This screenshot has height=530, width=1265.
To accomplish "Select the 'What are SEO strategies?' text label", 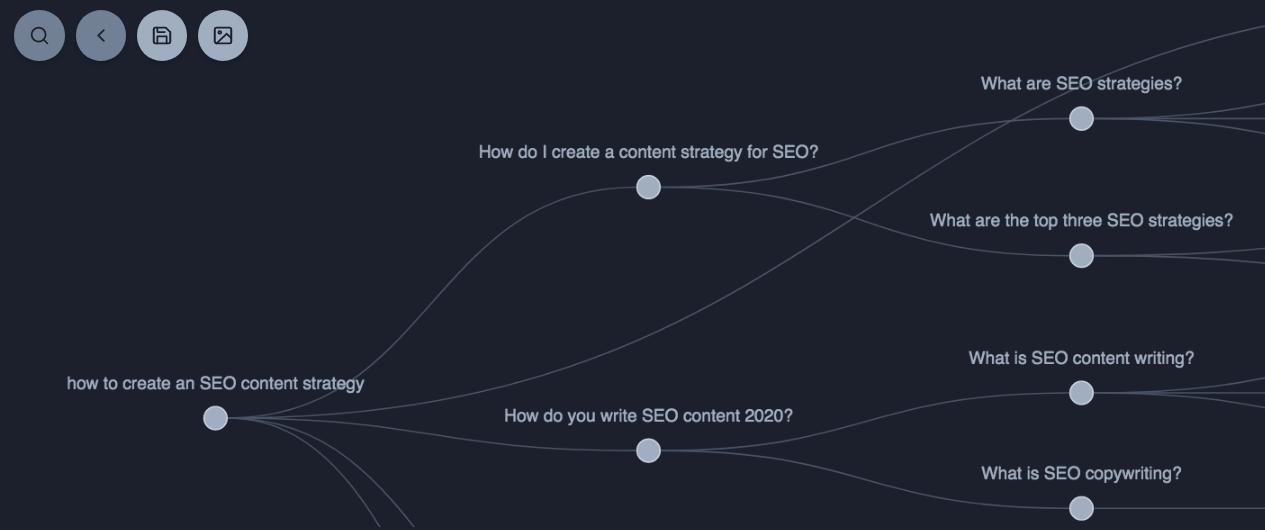I will (x=1081, y=84).
